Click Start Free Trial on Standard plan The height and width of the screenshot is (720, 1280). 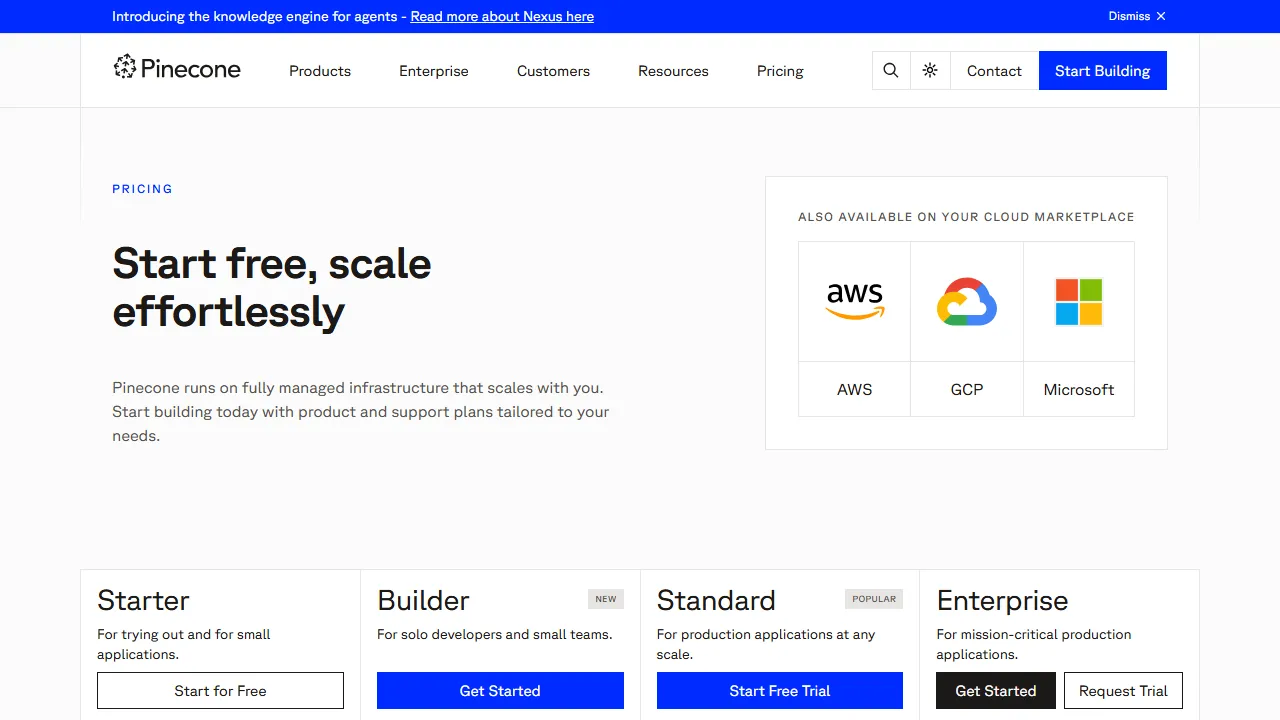780,690
